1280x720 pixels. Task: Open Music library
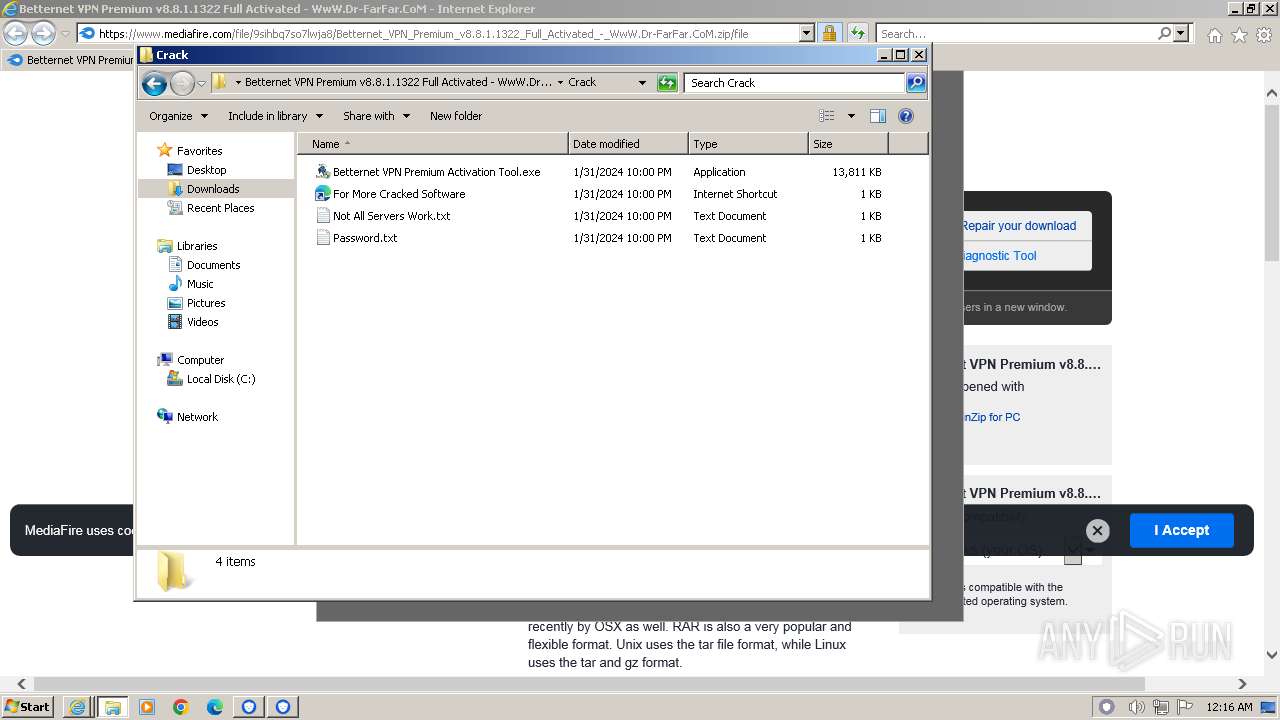click(x=200, y=284)
